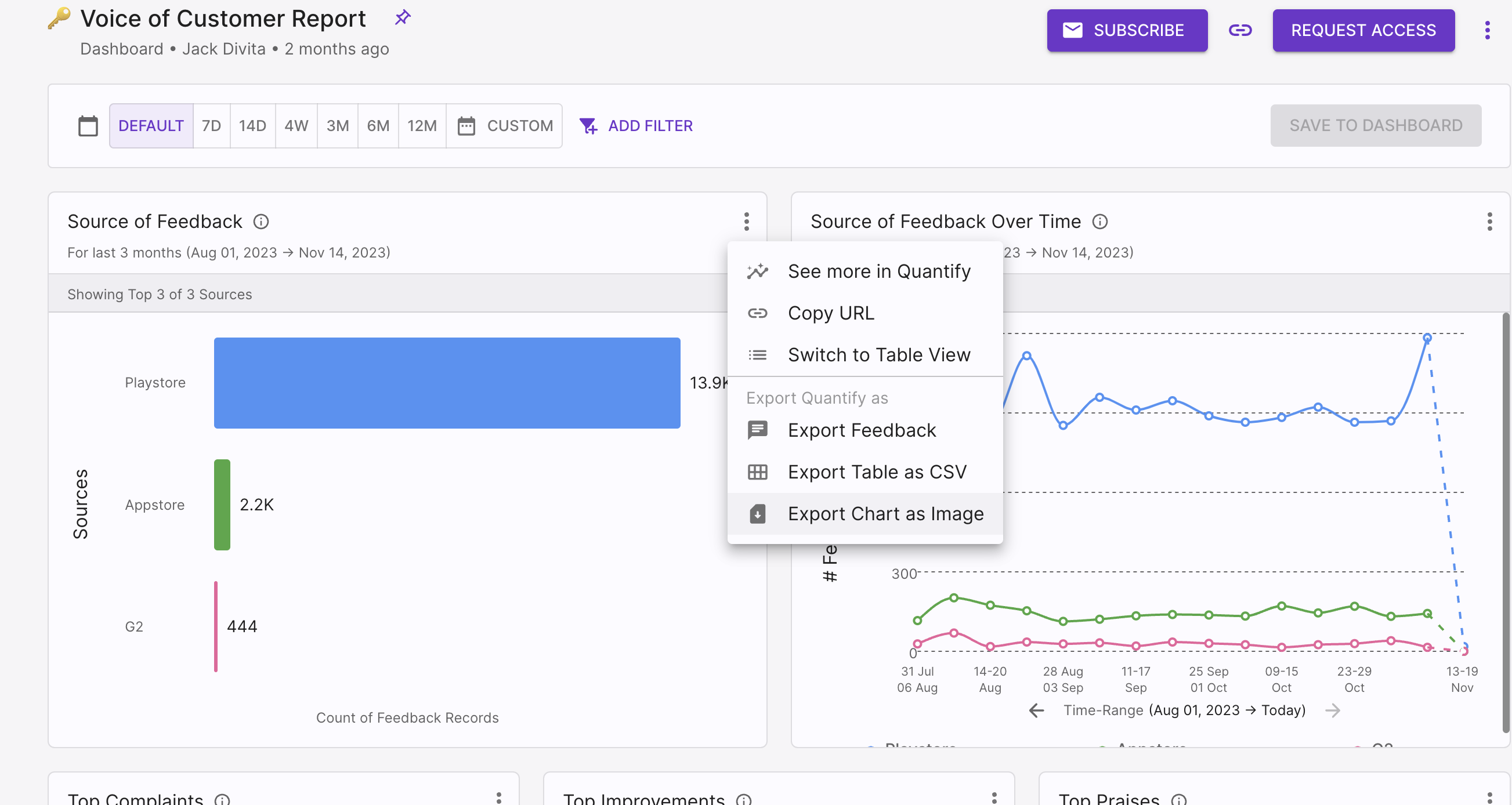Click the chart's vertical scrollbar
1512x805 pixels.
(x=1505, y=522)
